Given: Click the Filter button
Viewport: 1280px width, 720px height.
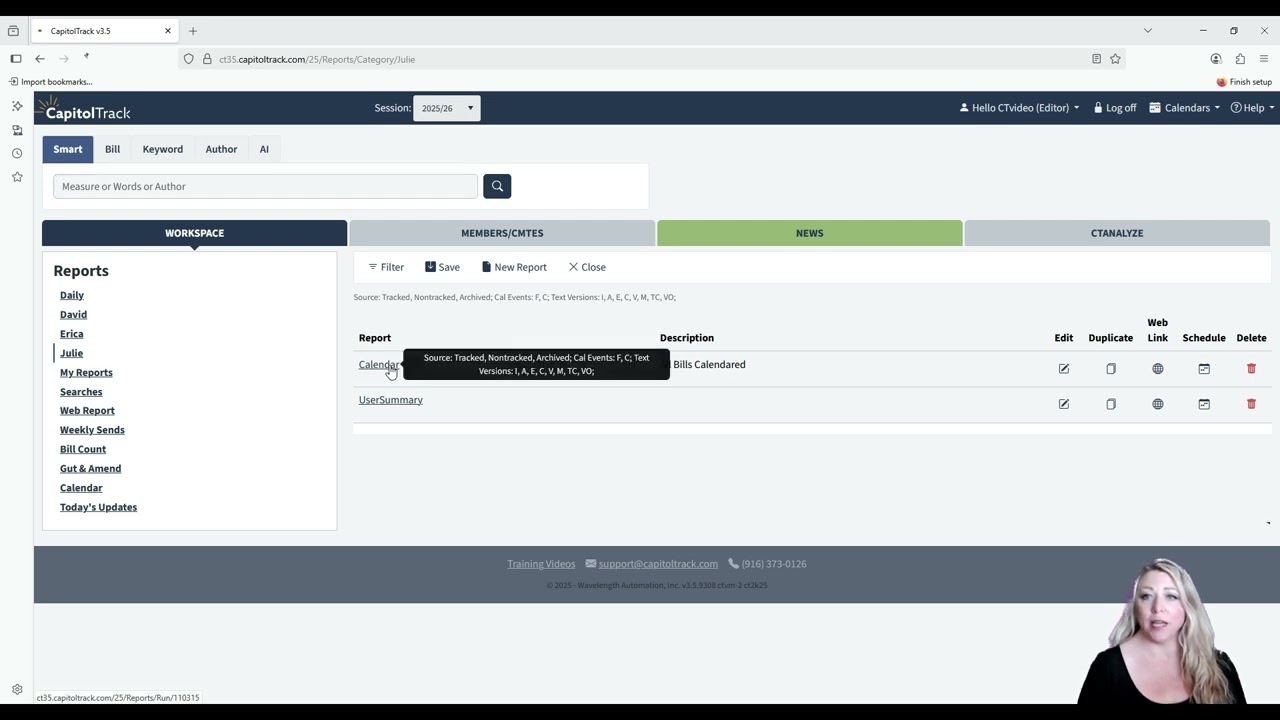Looking at the screenshot, I should (x=386, y=267).
